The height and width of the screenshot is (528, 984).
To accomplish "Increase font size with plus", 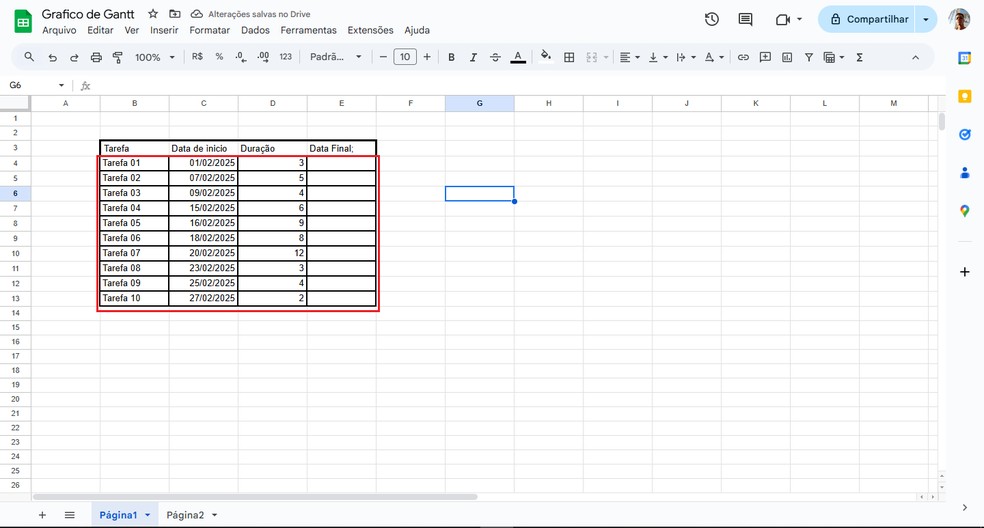I will 427,57.
